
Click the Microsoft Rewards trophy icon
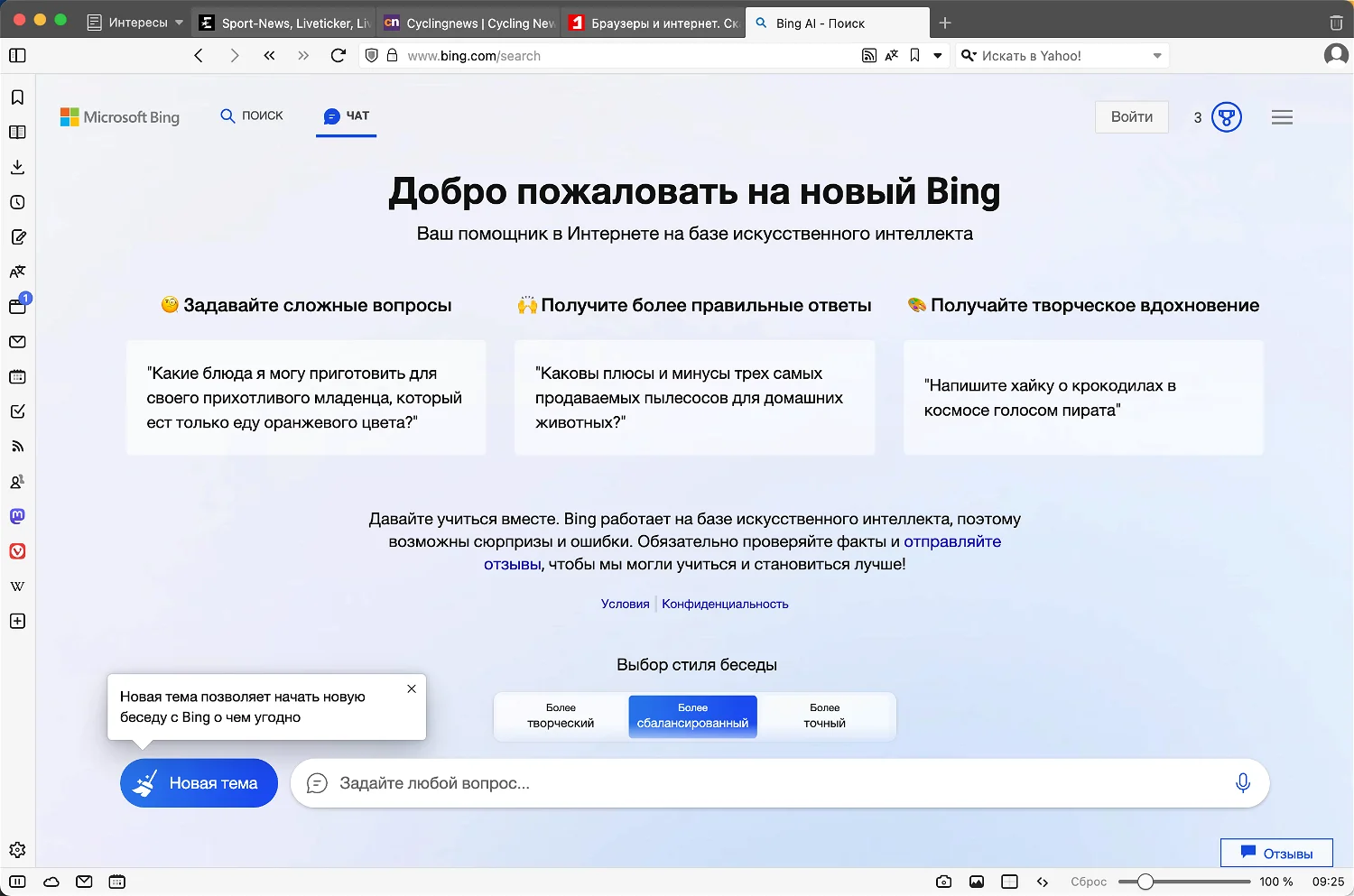[1226, 117]
